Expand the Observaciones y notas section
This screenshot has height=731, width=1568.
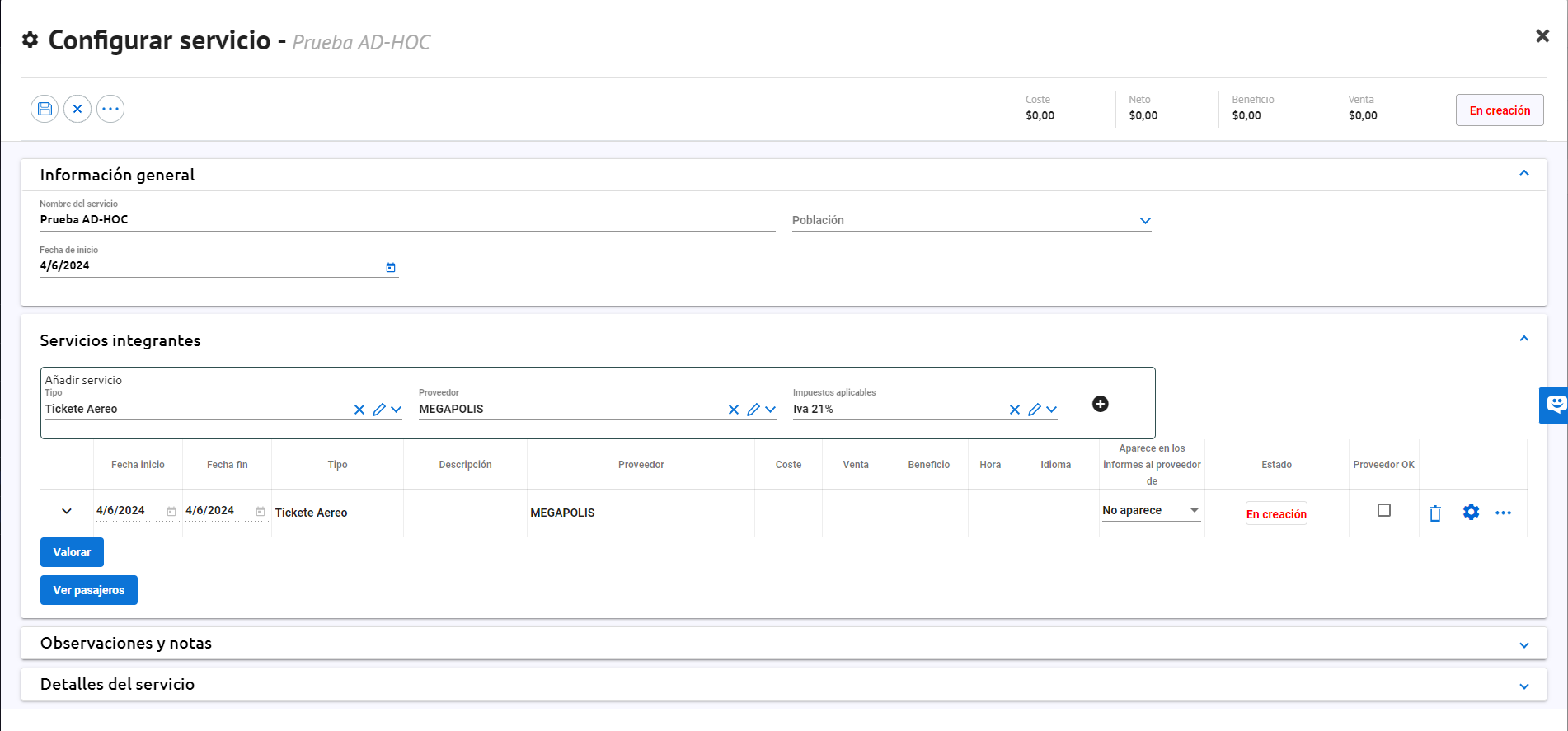pyautogui.click(x=1523, y=645)
